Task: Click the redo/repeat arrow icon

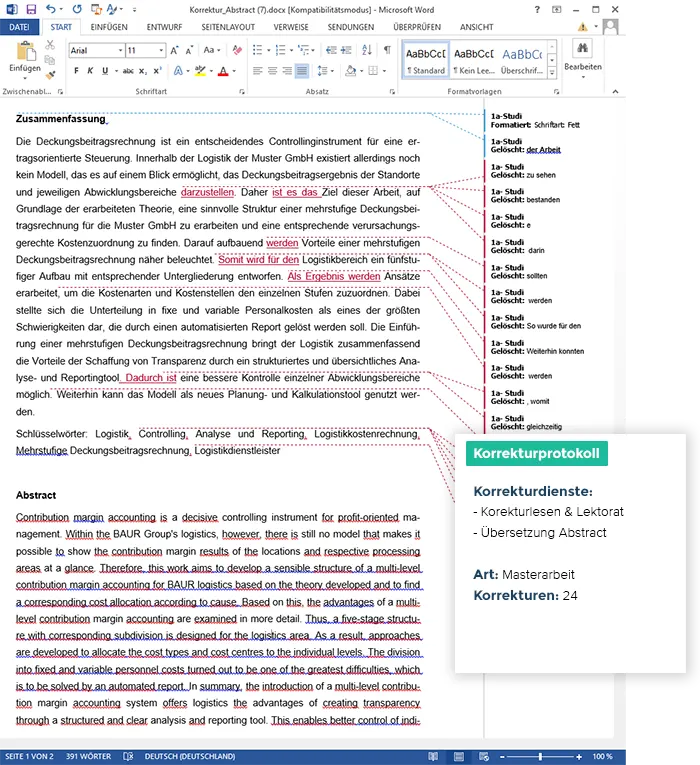Action: click(77, 9)
